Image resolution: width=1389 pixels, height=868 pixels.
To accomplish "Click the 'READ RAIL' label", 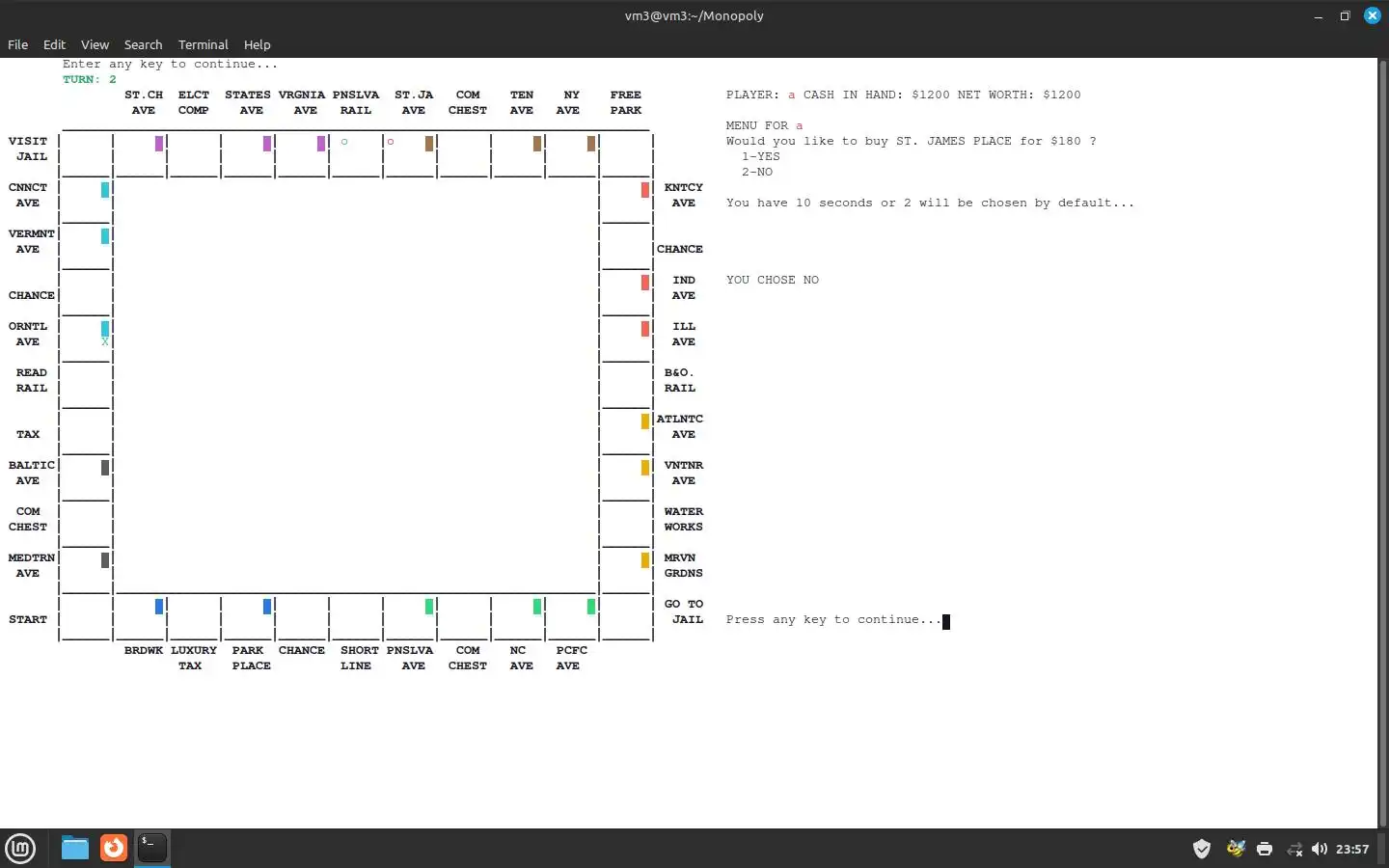I will 32,380.
